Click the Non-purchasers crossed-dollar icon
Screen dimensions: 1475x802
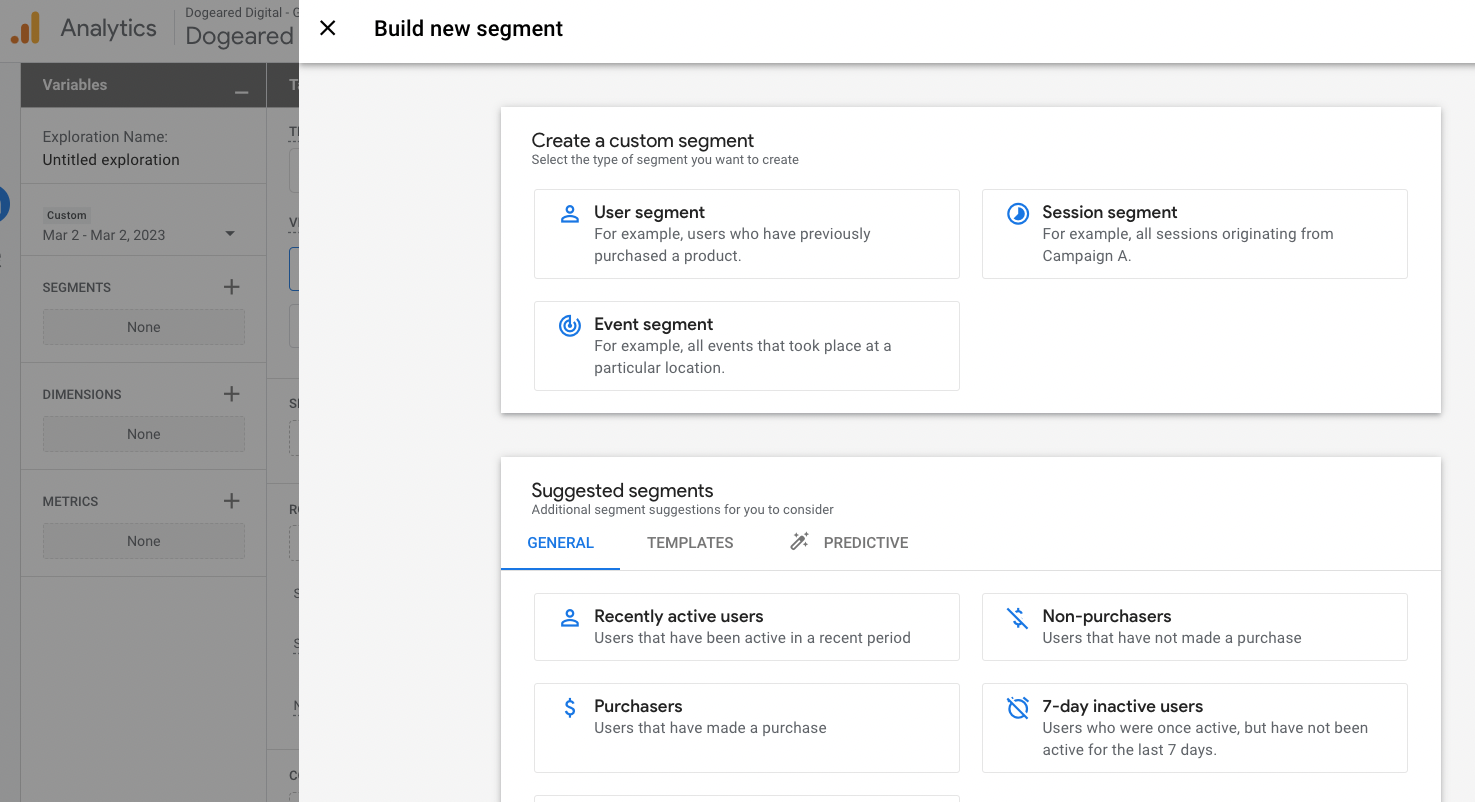pyautogui.click(x=1017, y=618)
